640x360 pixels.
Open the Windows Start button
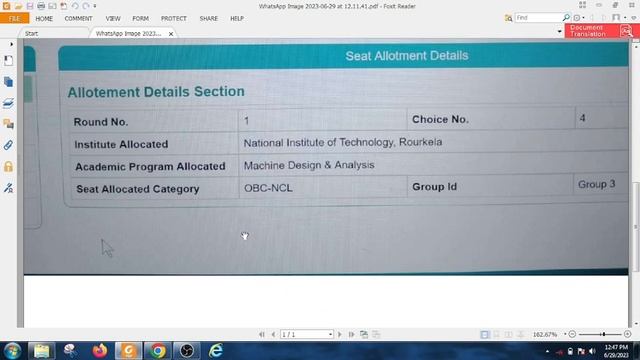tap(12, 351)
